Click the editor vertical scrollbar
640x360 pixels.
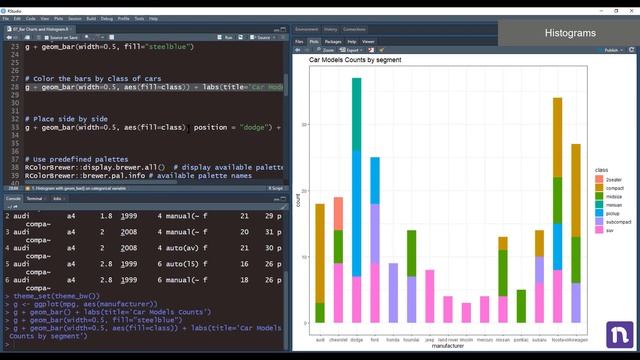pyautogui.click(x=286, y=85)
